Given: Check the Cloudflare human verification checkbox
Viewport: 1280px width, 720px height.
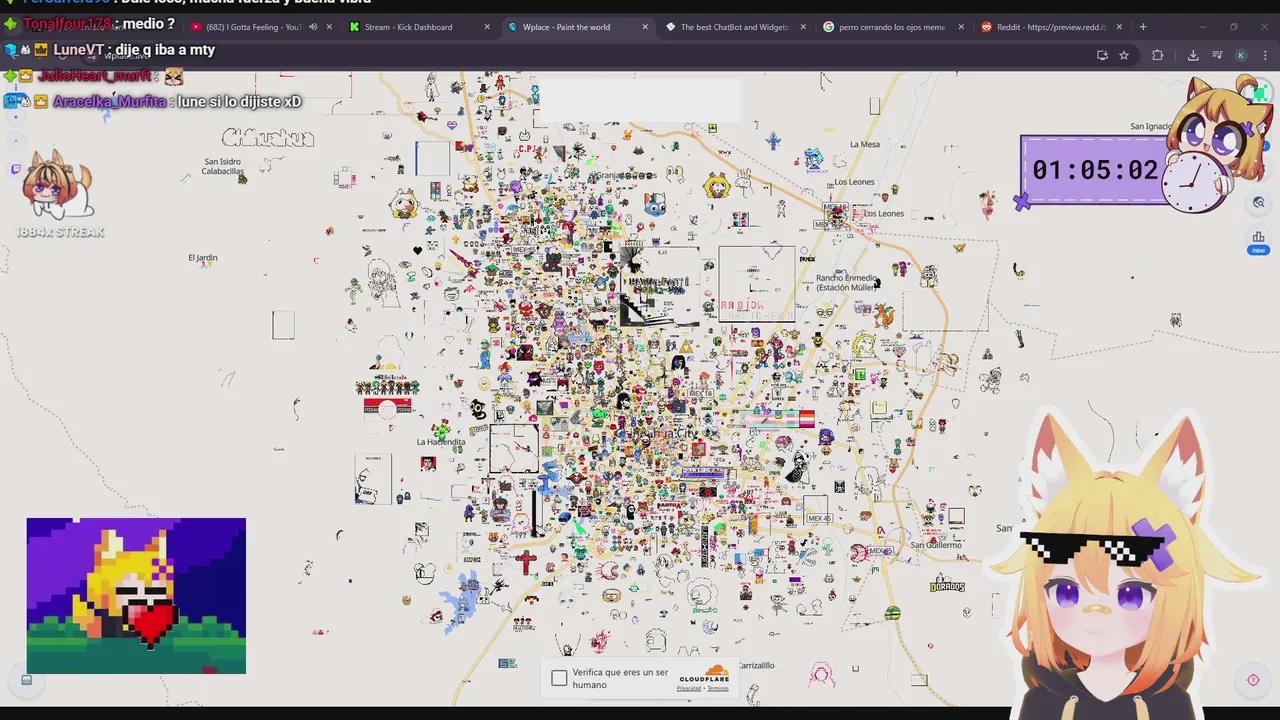Looking at the screenshot, I should (x=559, y=678).
